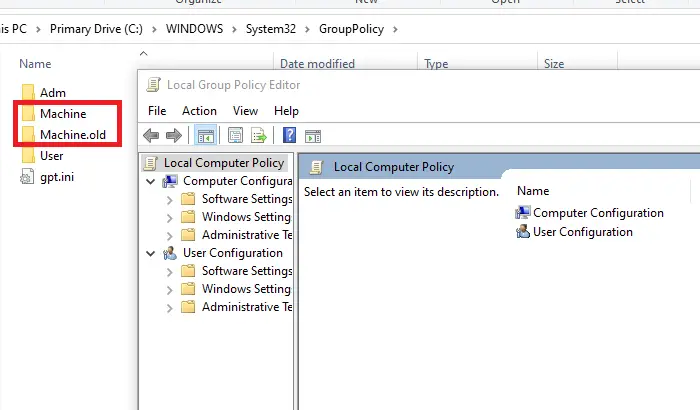The width and height of the screenshot is (700, 410).
Task: Toggle the Show/Hide Console Tree icon
Action: 205,135
